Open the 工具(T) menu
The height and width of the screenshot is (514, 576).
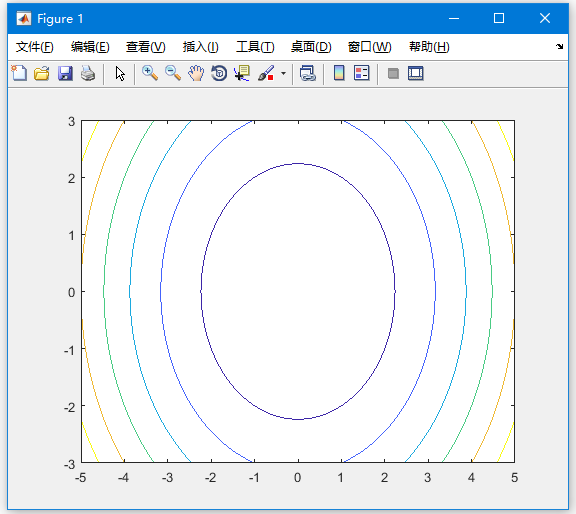pyautogui.click(x=255, y=47)
